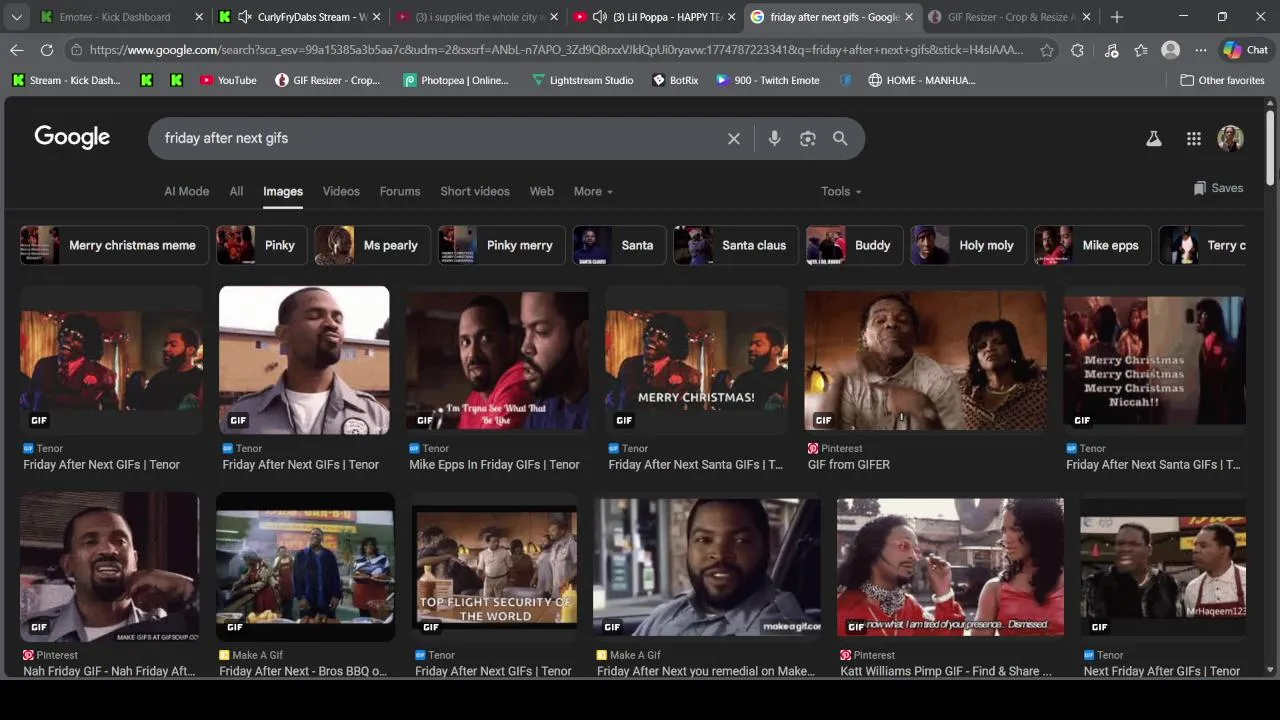Viewport: 1280px width, 720px height.
Task: Close the friday after next gifs tab
Action: 909,17
